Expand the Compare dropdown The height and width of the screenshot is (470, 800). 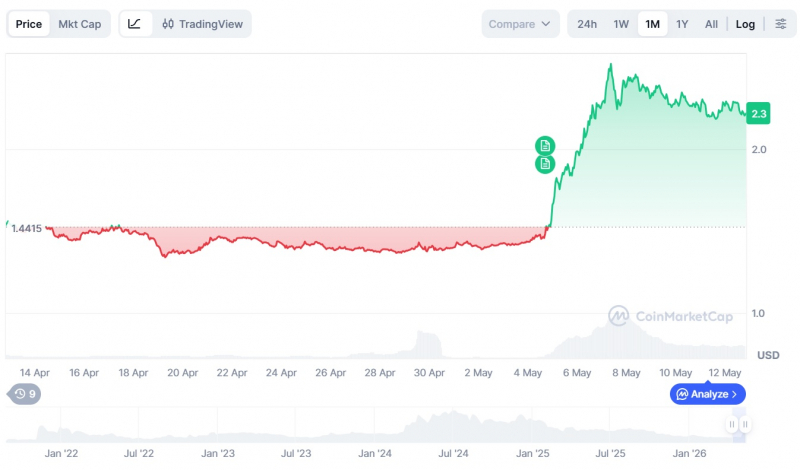[520, 24]
